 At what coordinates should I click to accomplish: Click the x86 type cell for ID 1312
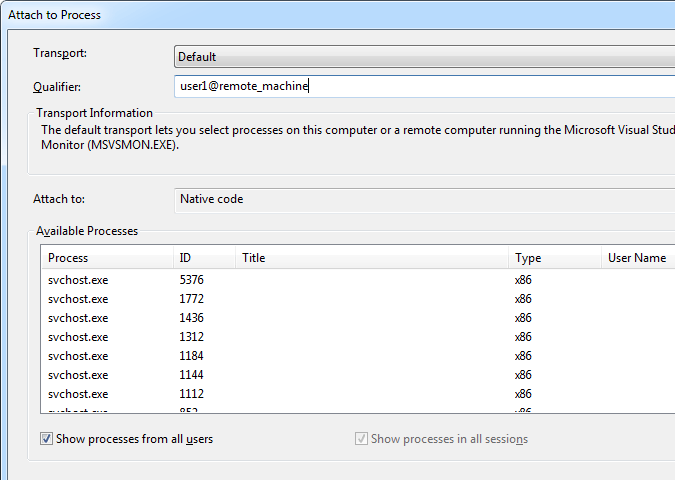(523, 337)
